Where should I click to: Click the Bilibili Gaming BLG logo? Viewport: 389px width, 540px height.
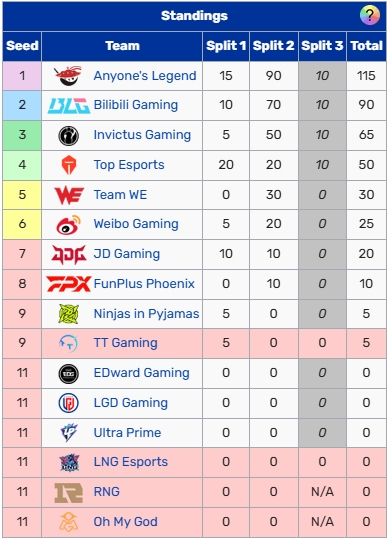(69, 105)
